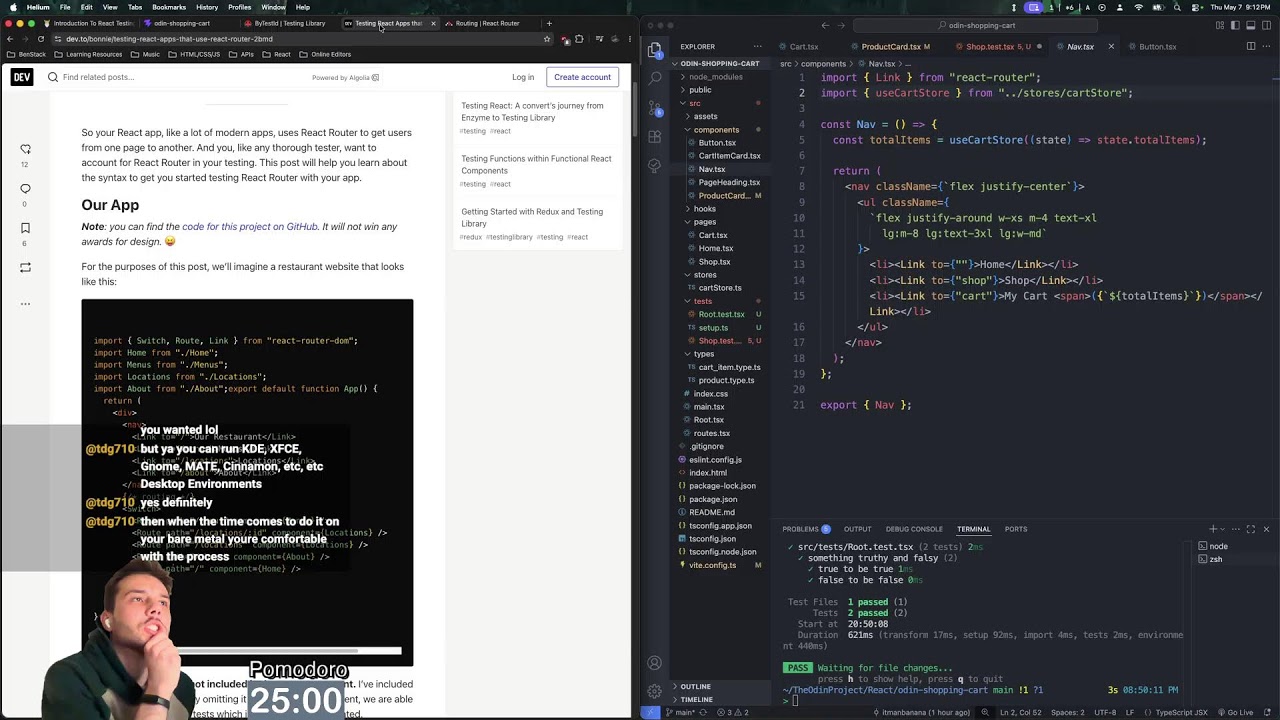Close the Nav.tsx editor tab
The width and height of the screenshot is (1280, 720).
[x=1110, y=46]
